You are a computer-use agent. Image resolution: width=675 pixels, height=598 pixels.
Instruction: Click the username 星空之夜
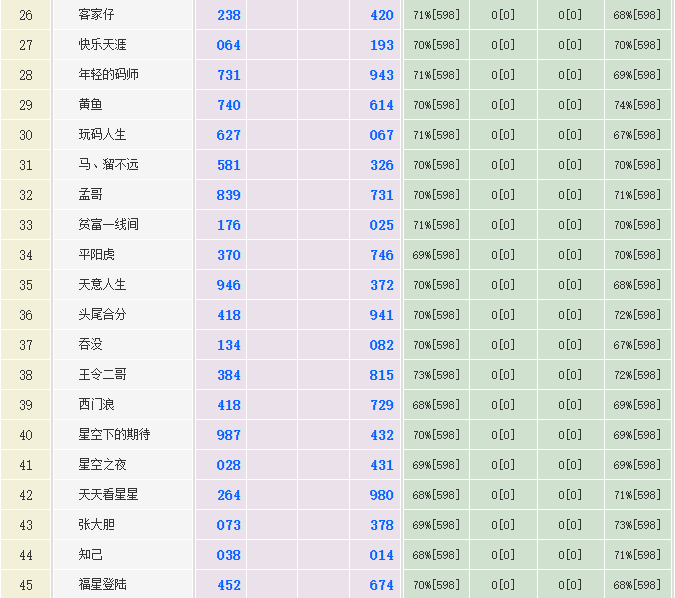(102, 465)
